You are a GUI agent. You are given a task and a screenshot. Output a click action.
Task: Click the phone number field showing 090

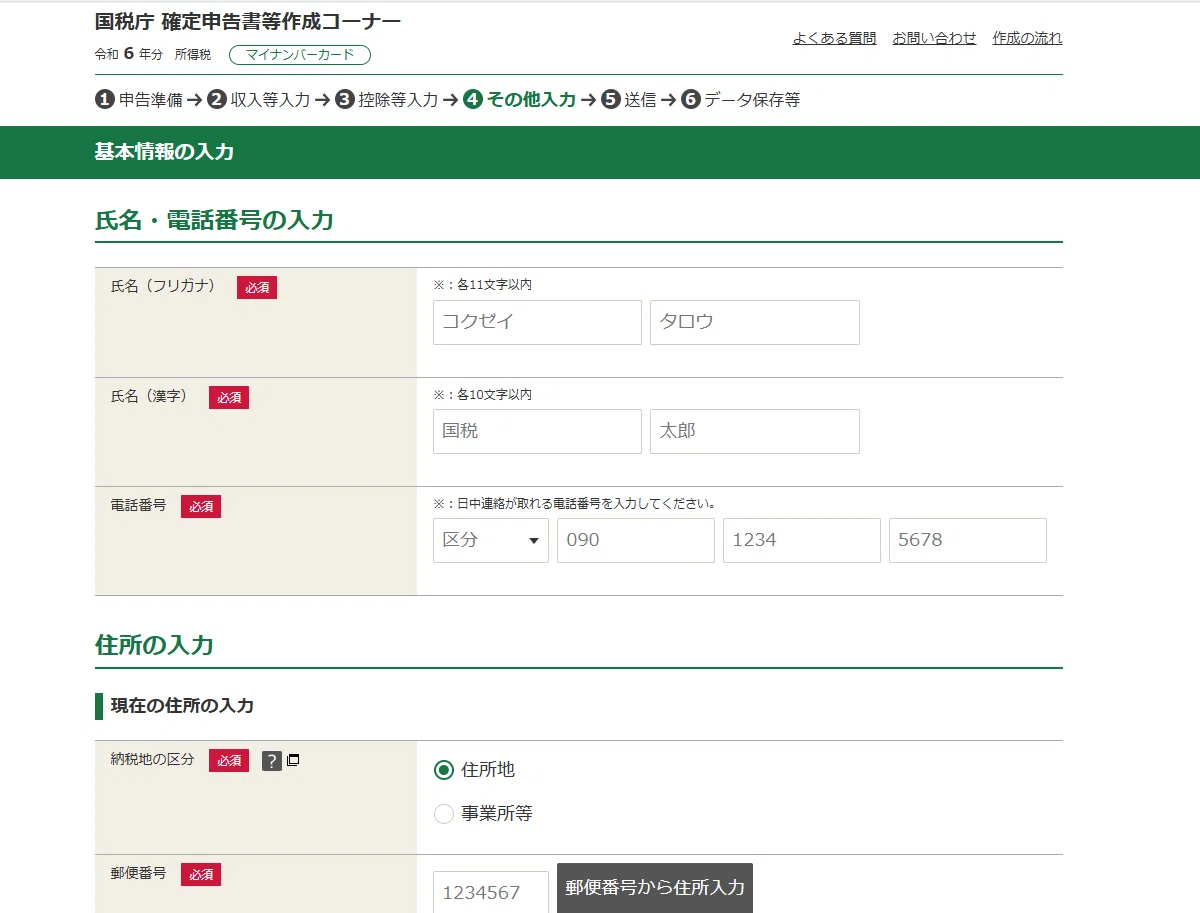[636, 540]
